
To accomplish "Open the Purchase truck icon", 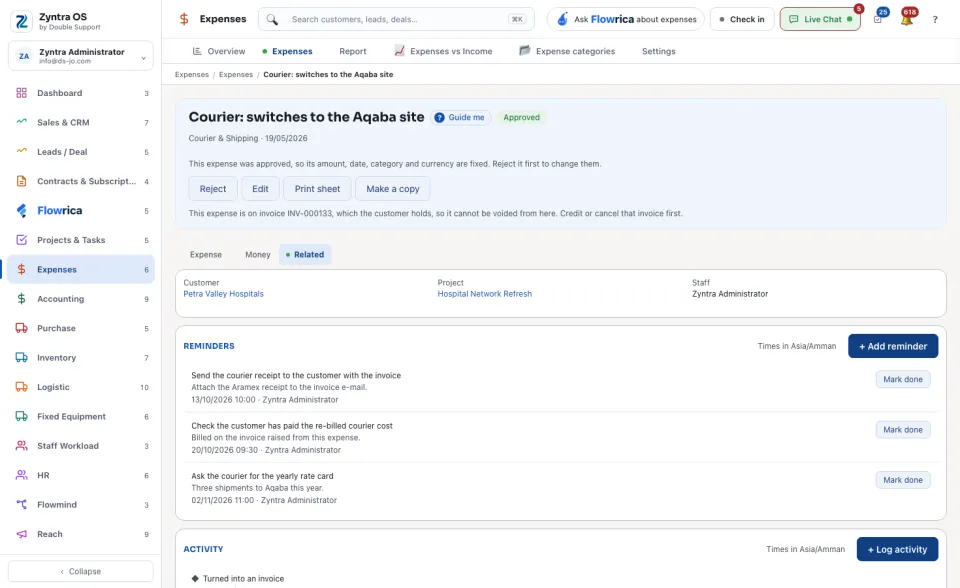I will tap(21, 328).
